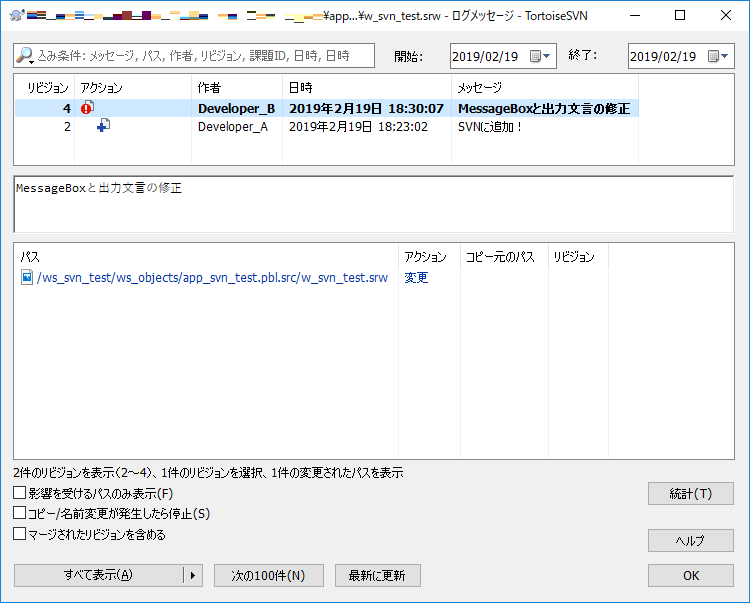Click the modified action icon of revision 4

click(87, 108)
